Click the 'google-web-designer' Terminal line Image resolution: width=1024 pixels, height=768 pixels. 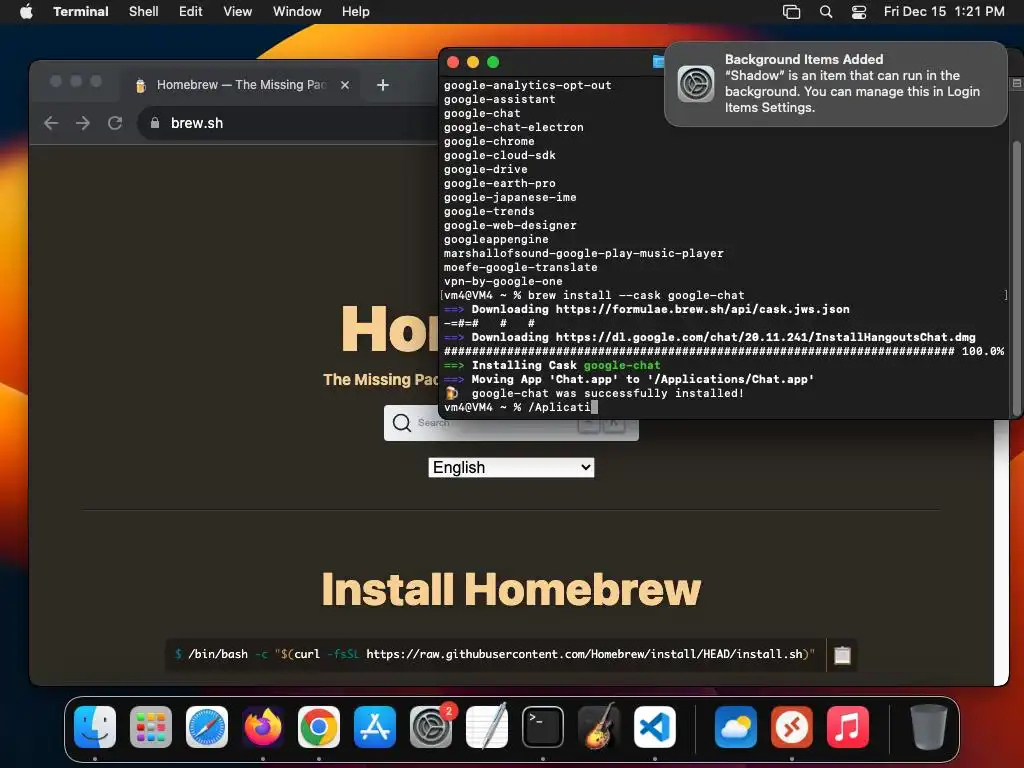point(510,225)
